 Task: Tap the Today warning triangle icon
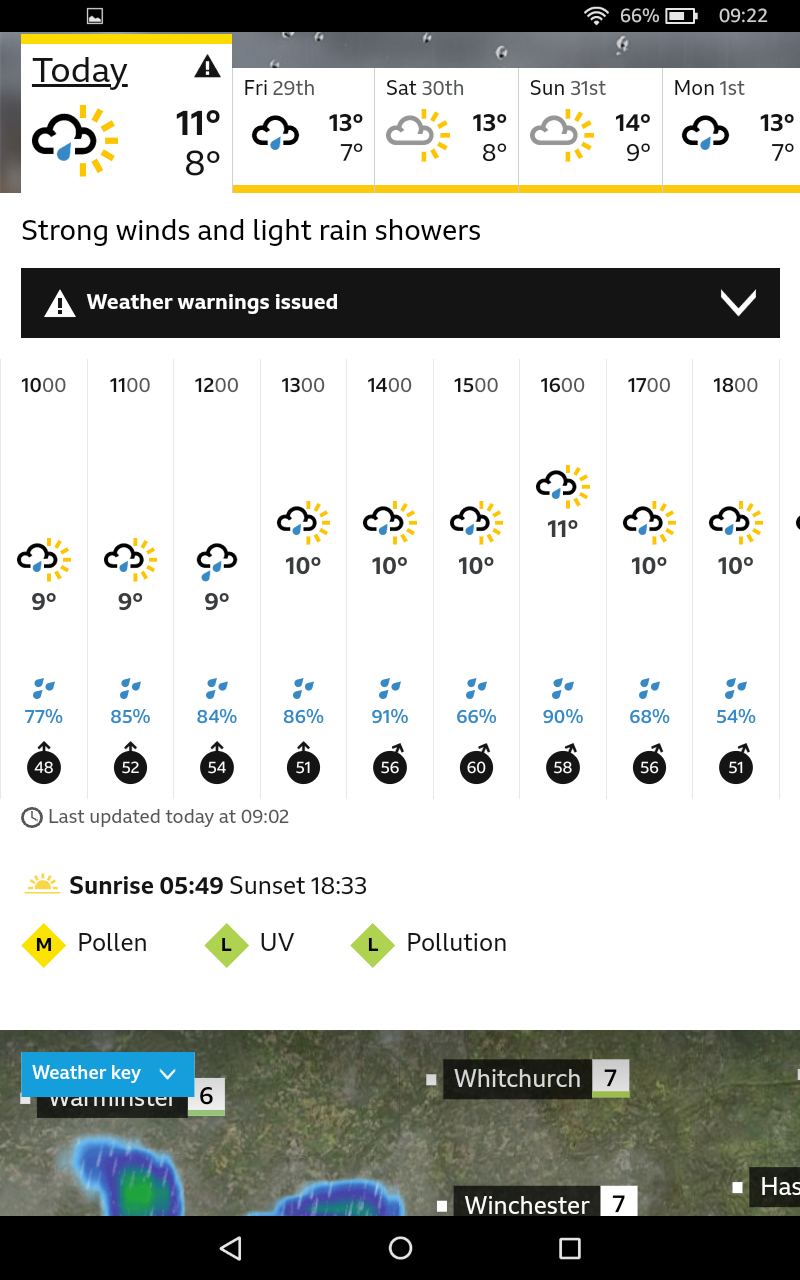coord(207,67)
